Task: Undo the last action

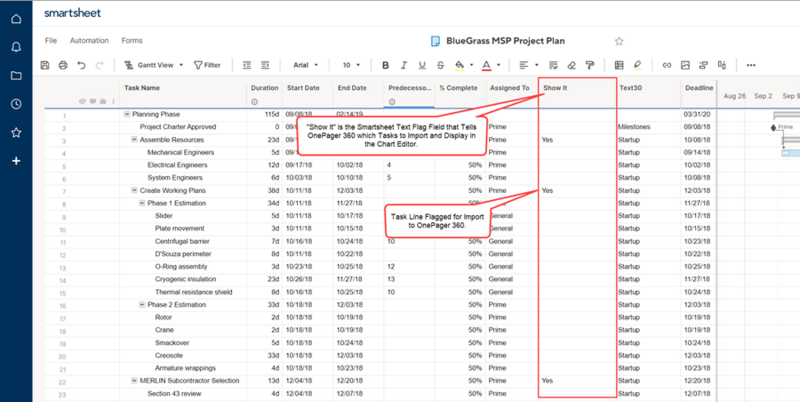Action: [81, 65]
